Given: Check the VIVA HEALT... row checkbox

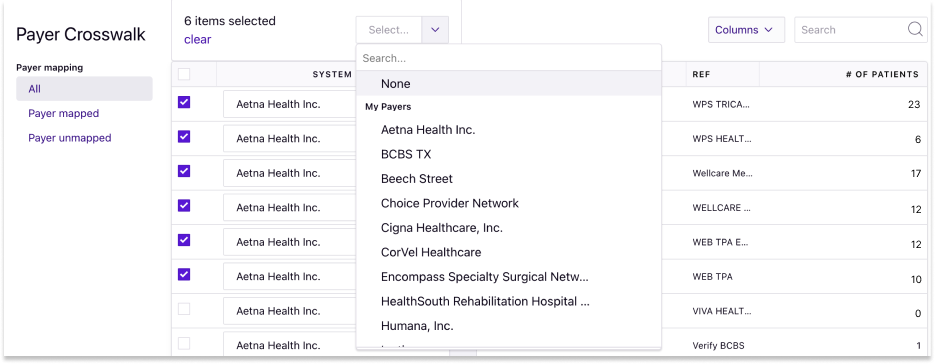Looking at the screenshot, I should 184,309.
